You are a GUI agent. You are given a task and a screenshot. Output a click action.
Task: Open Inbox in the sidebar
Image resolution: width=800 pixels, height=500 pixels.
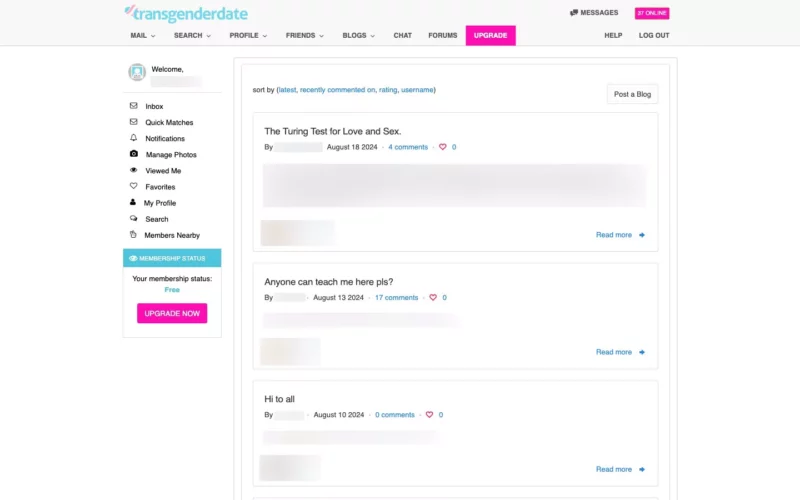154,106
